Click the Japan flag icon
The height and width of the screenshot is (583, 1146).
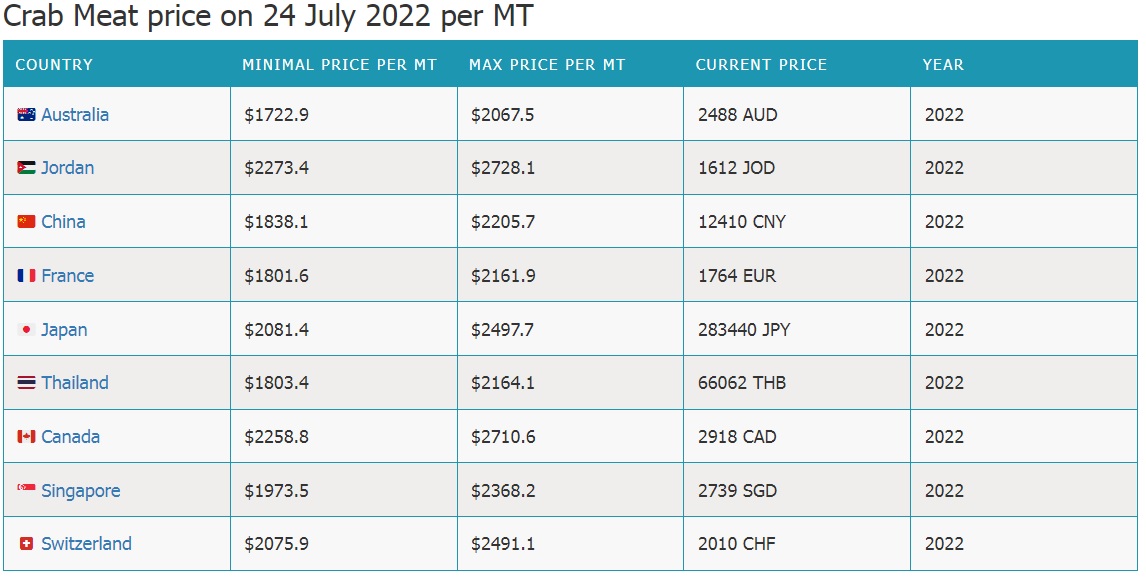click(26, 330)
